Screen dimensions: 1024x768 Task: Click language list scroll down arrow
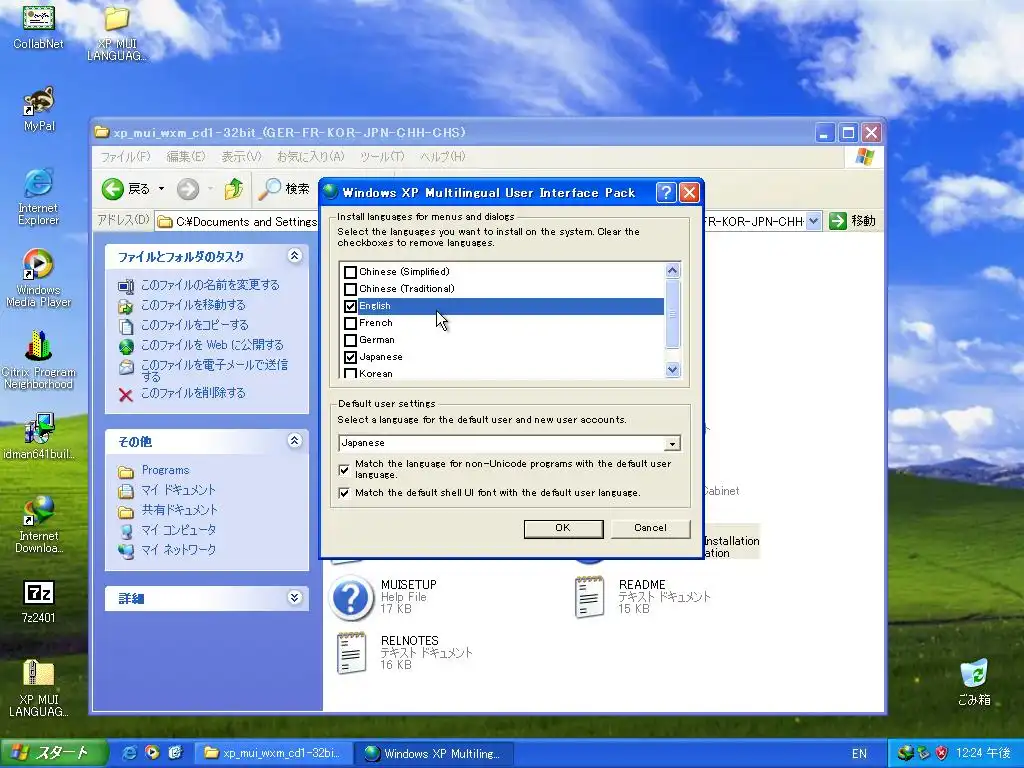pos(672,370)
